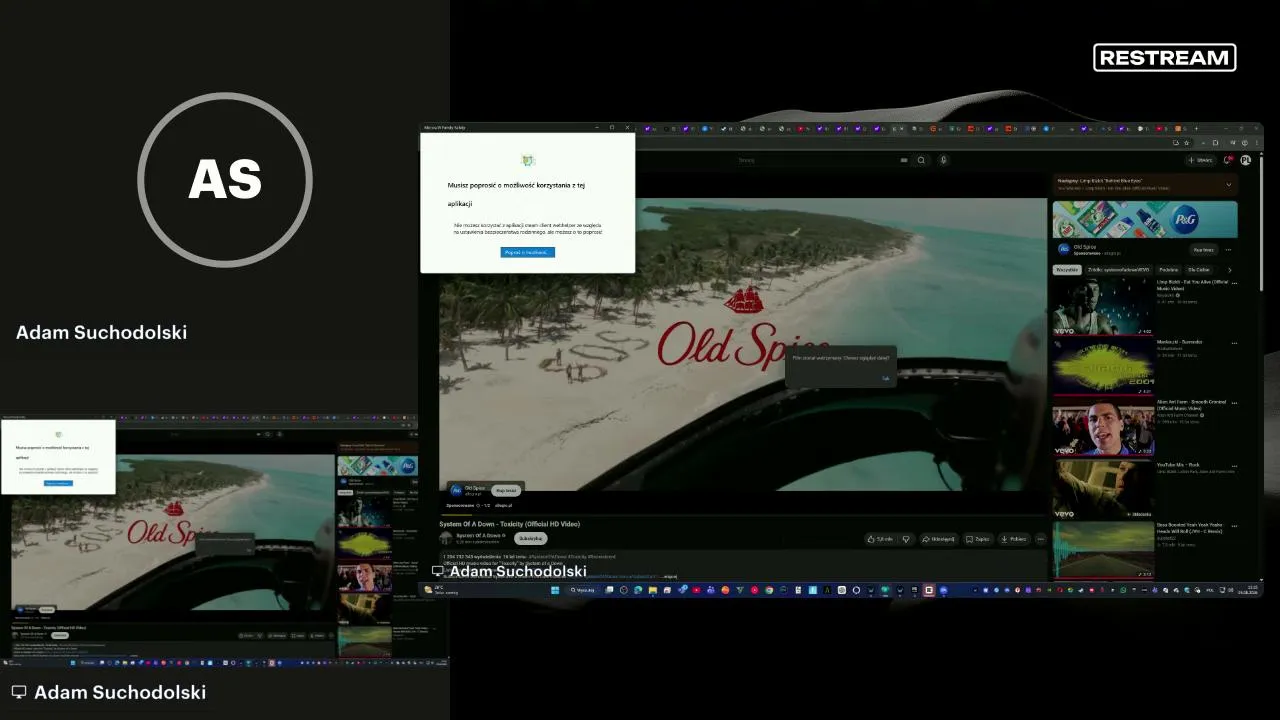The width and height of the screenshot is (1280, 720).
Task: Select the 'Dla Ciebie' filter chip
Action: coord(1198,269)
